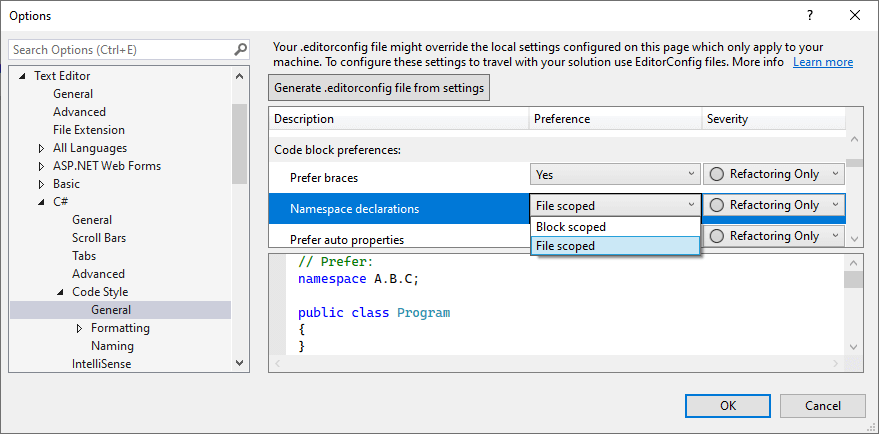Cancel the Options dialog
Screen dimensions: 879x434
pyautogui.click(x=823, y=405)
